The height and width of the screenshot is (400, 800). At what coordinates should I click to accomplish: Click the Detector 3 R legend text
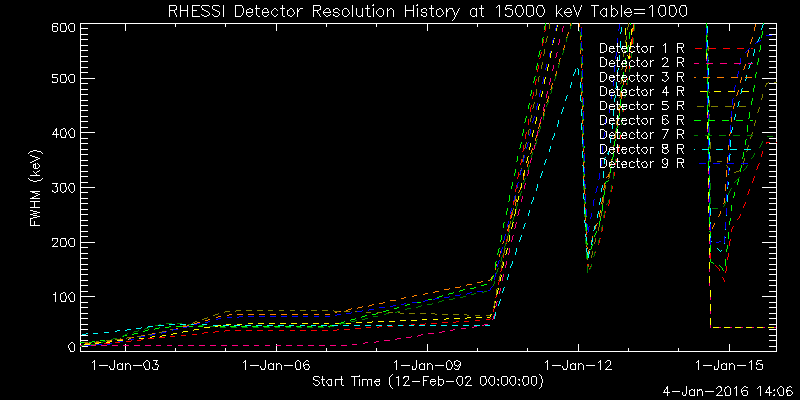[x=641, y=76]
